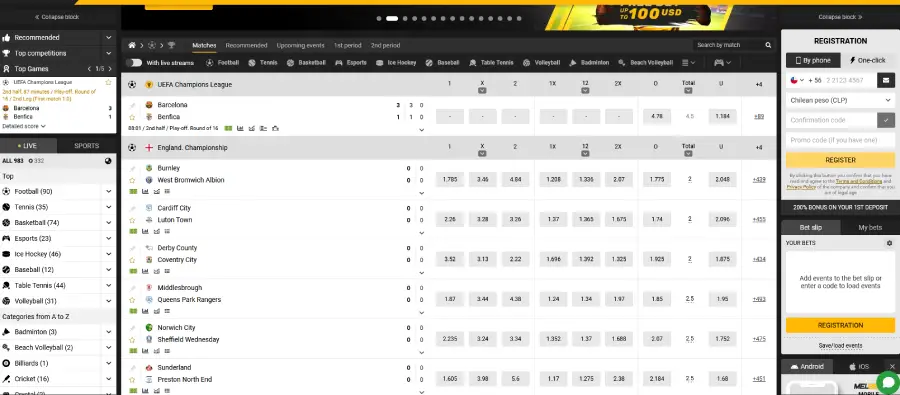Open +439 more markets for Burnley match
900x395 pixels.
[759, 180]
